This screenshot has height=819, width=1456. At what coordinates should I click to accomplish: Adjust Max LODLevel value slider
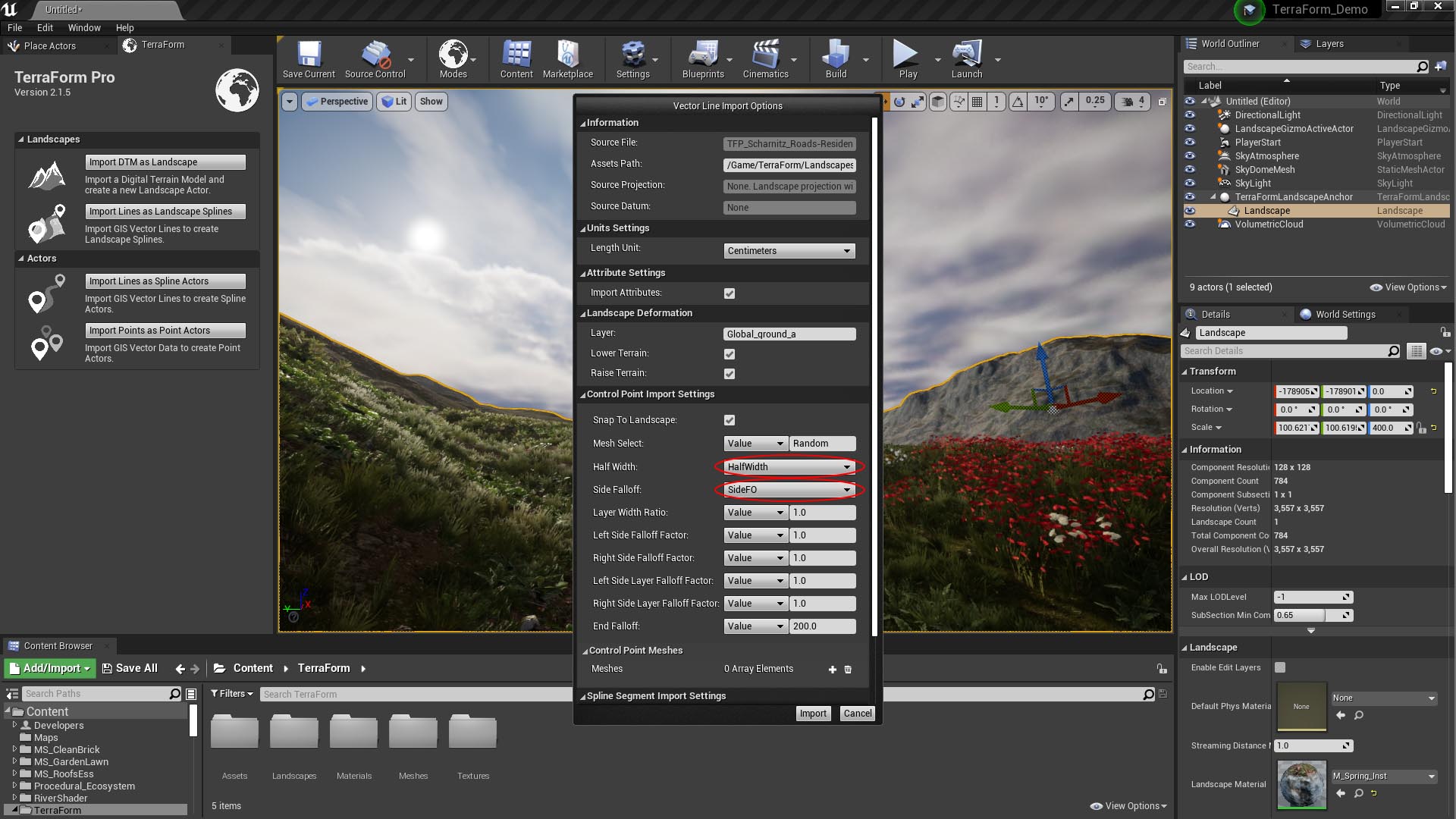[x=1313, y=597]
